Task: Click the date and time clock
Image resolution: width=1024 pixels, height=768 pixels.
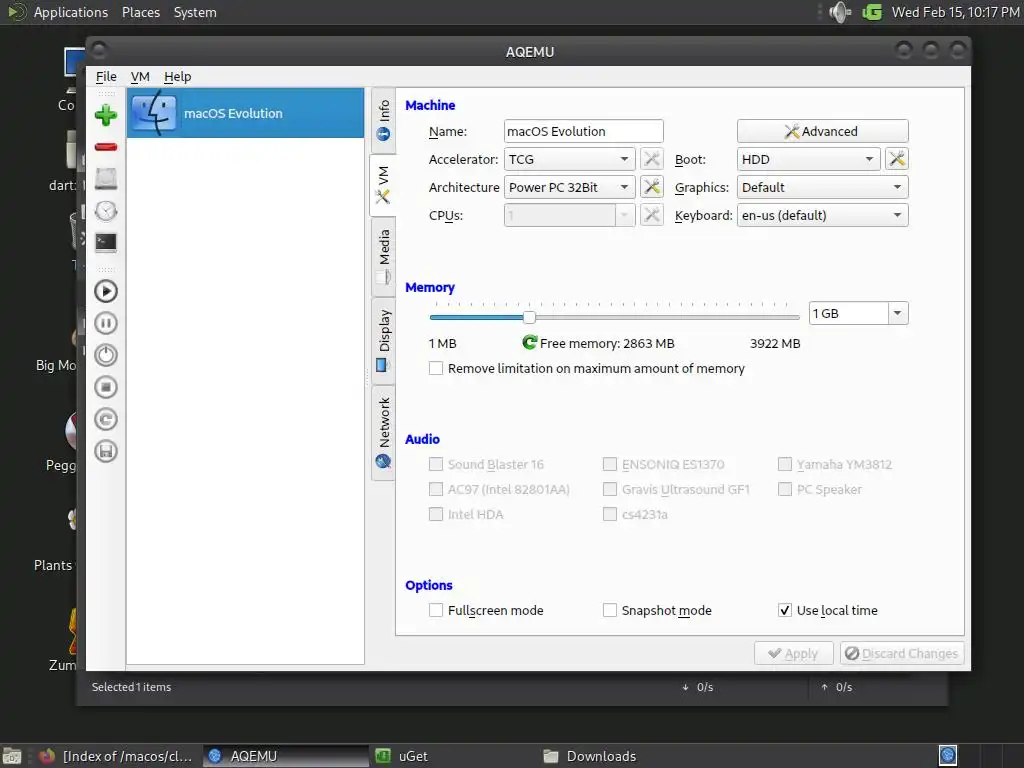Action: [955, 12]
